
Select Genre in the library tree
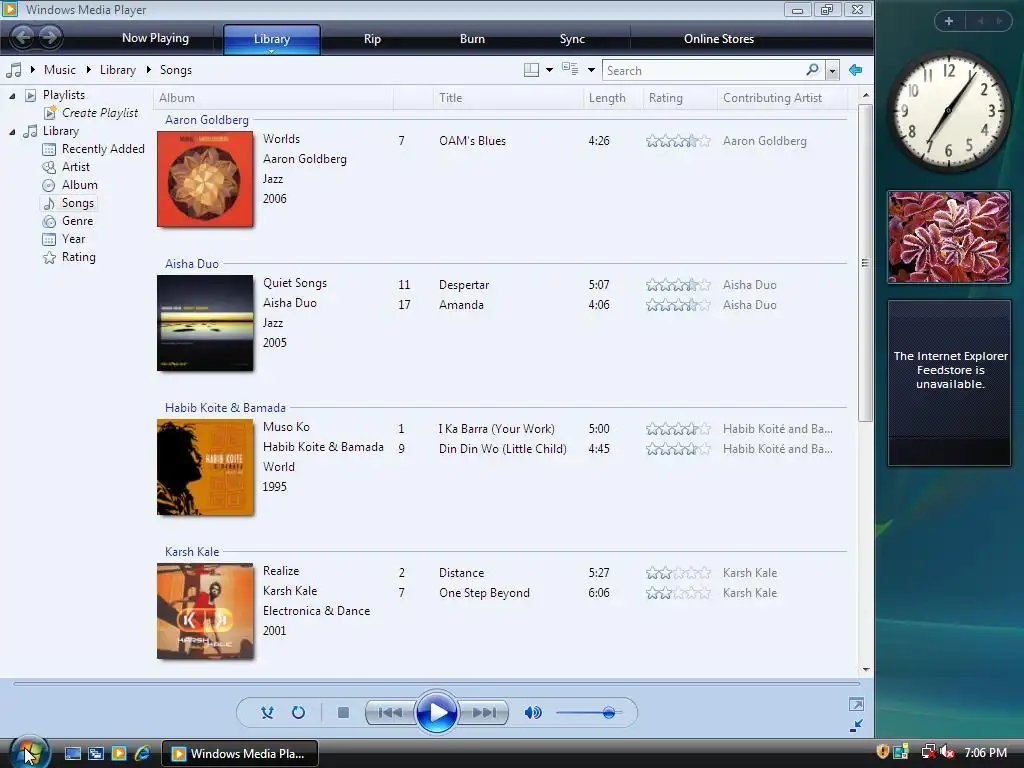click(x=77, y=221)
